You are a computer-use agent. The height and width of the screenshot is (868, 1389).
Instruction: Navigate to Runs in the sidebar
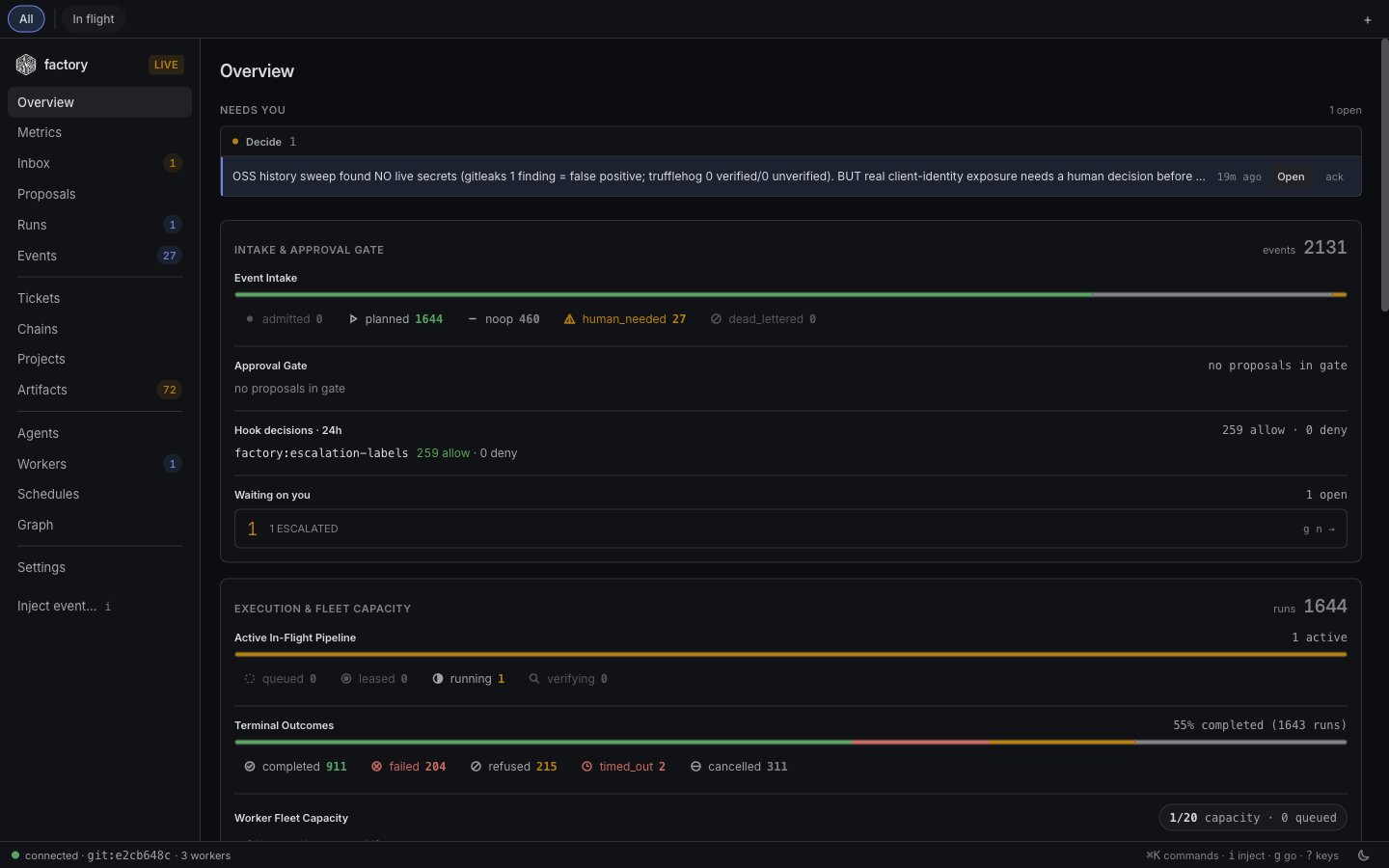point(99,225)
